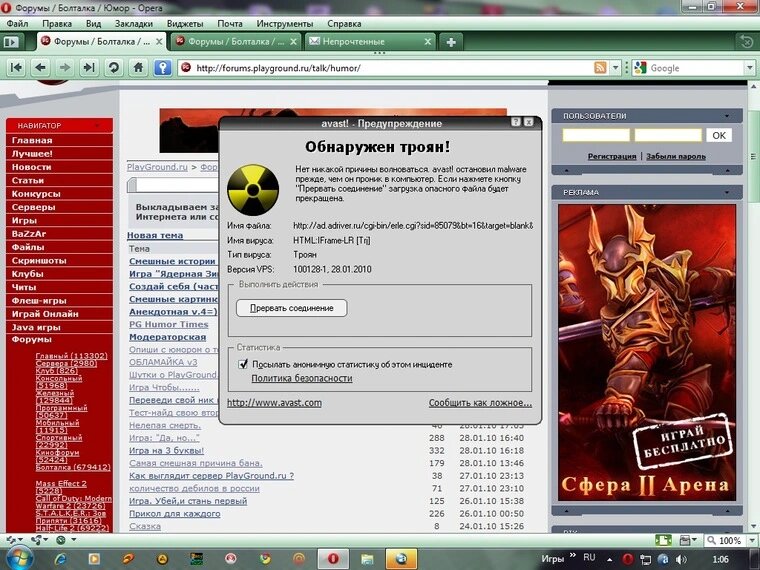Toggle the anonymous statistics checkbox
760x570 pixels.
243,364
